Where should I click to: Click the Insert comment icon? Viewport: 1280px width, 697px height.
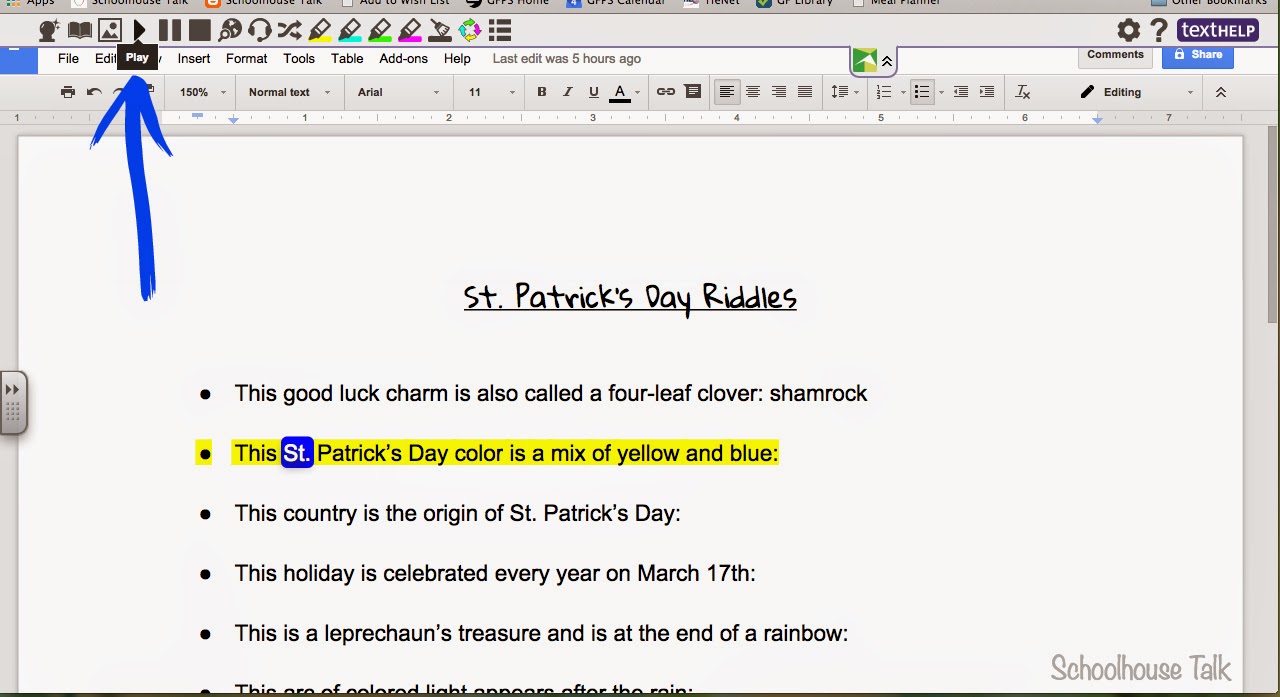tap(692, 92)
